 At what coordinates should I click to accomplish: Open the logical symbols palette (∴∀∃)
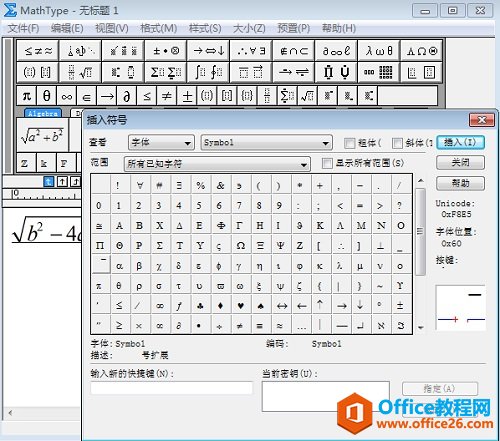tap(251, 51)
